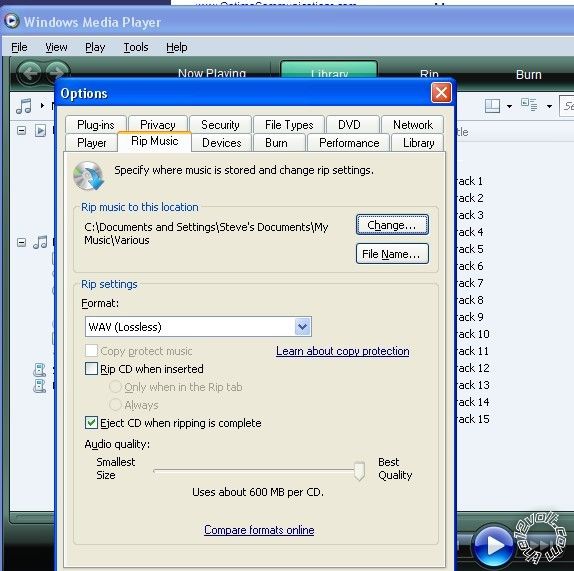
Task: Collapse the Library tree node
Action: 22,242
